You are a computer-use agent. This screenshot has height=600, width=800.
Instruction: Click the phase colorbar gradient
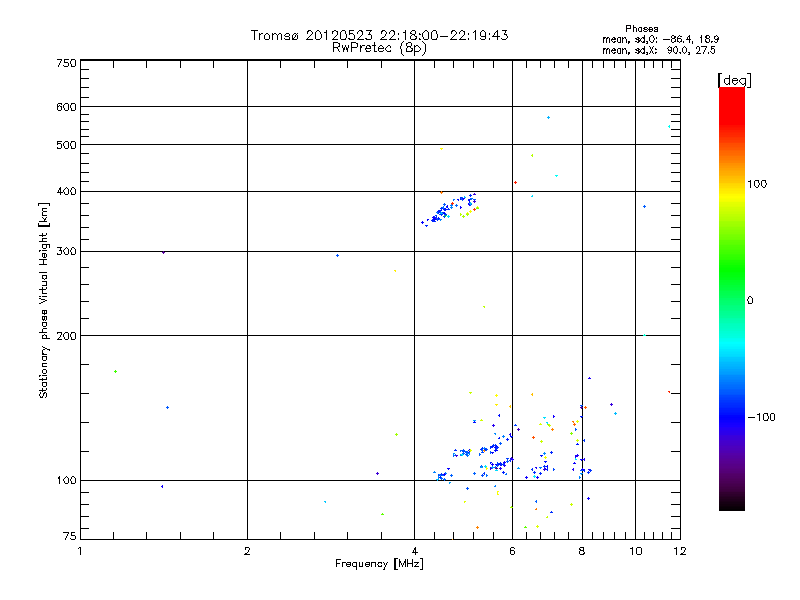click(x=732, y=298)
